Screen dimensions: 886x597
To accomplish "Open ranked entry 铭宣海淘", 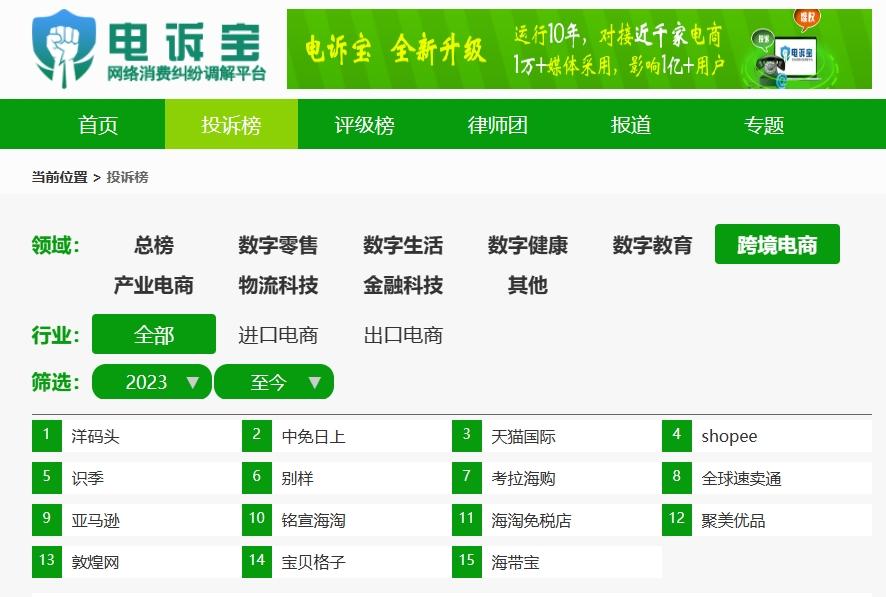I will [314, 520].
